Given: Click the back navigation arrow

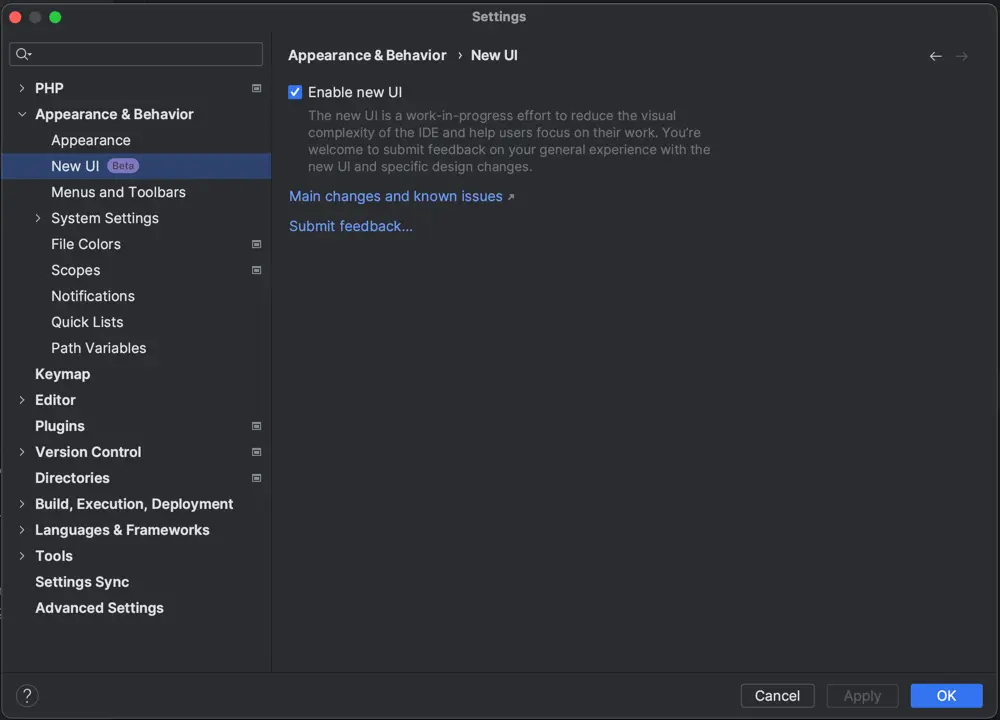Looking at the screenshot, I should pyautogui.click(x=935, y=56).
